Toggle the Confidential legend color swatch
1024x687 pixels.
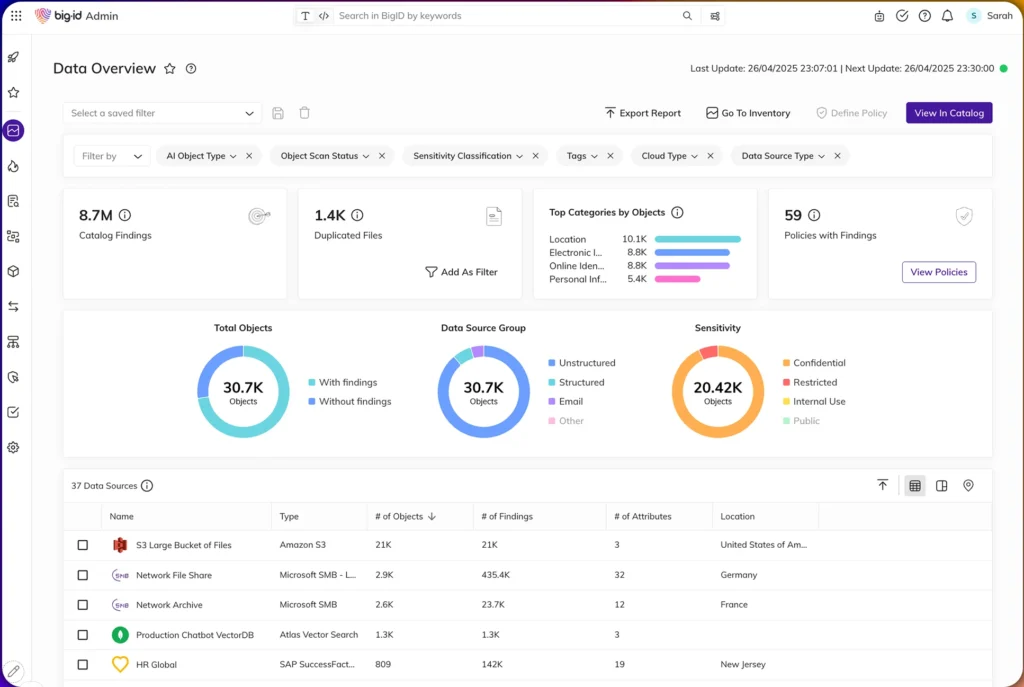tap(786, 363)
